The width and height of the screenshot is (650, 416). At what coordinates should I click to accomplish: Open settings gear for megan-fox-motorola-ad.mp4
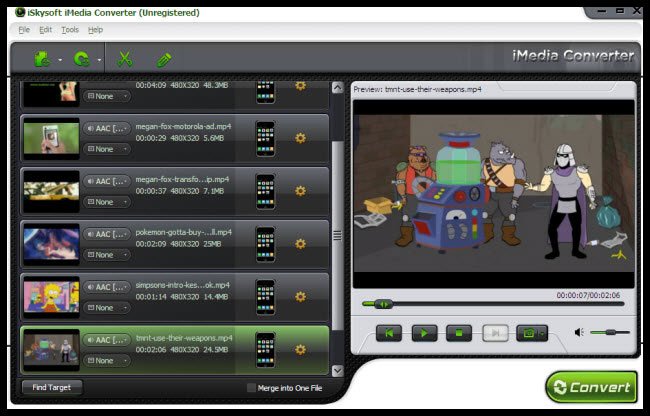point(301,138)
